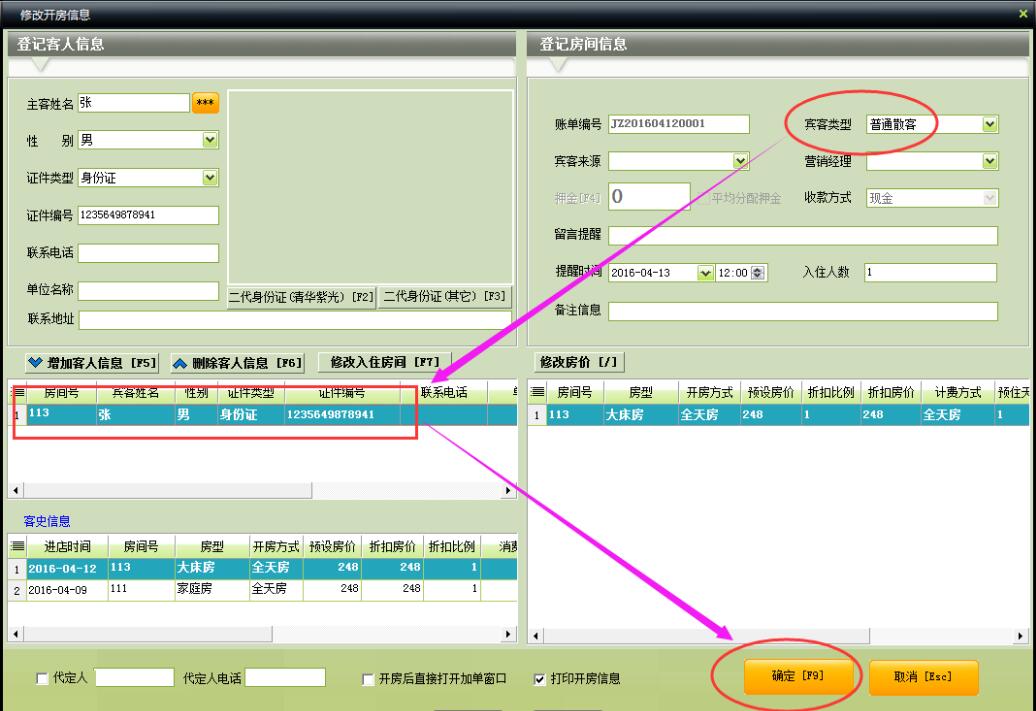Enable the 代定人 checkbox
The width and height of the screenshot is (1036, 711).
coord(42,679)
